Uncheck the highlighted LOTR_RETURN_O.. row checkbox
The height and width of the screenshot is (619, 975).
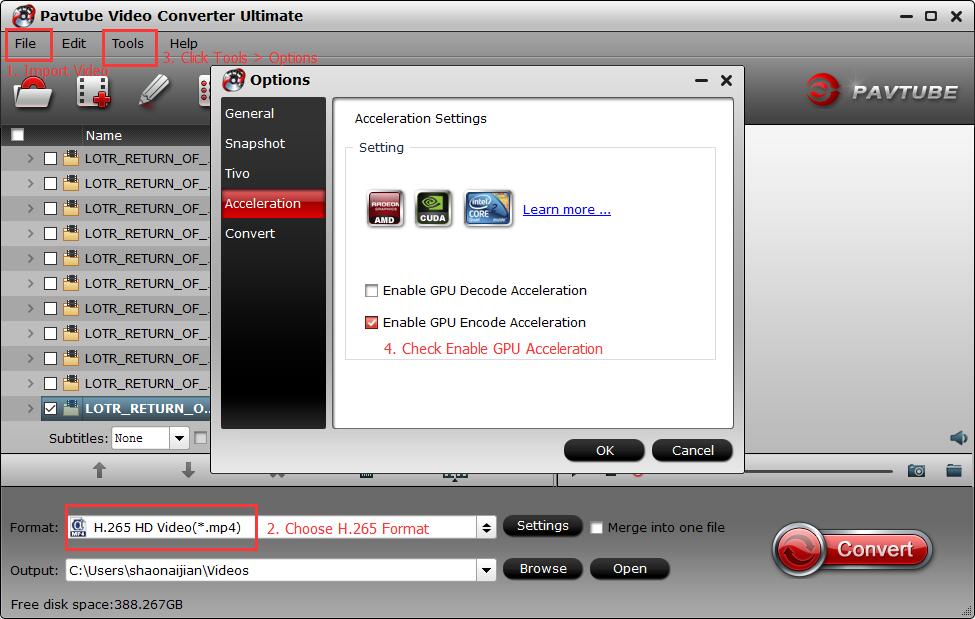[x=50, y=409]
